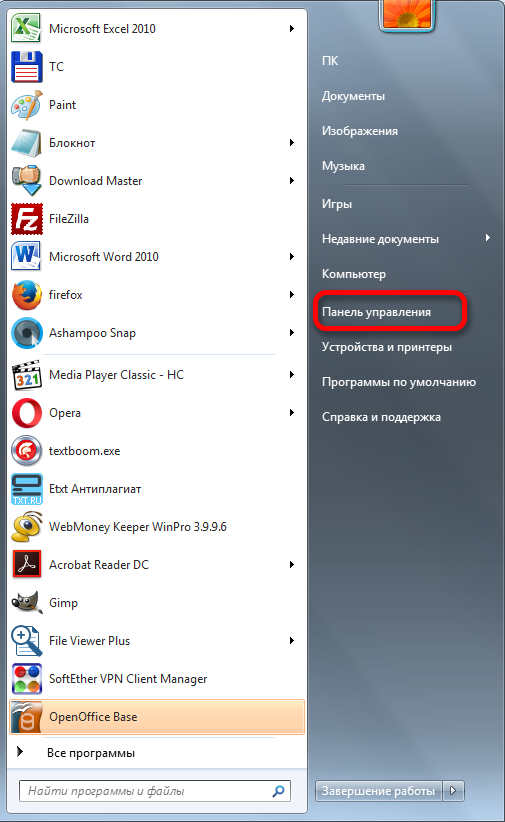Open WebMoney Keeper WinPro icon
The width and height of the screenshot is (505, 822).
pos(26,527)
